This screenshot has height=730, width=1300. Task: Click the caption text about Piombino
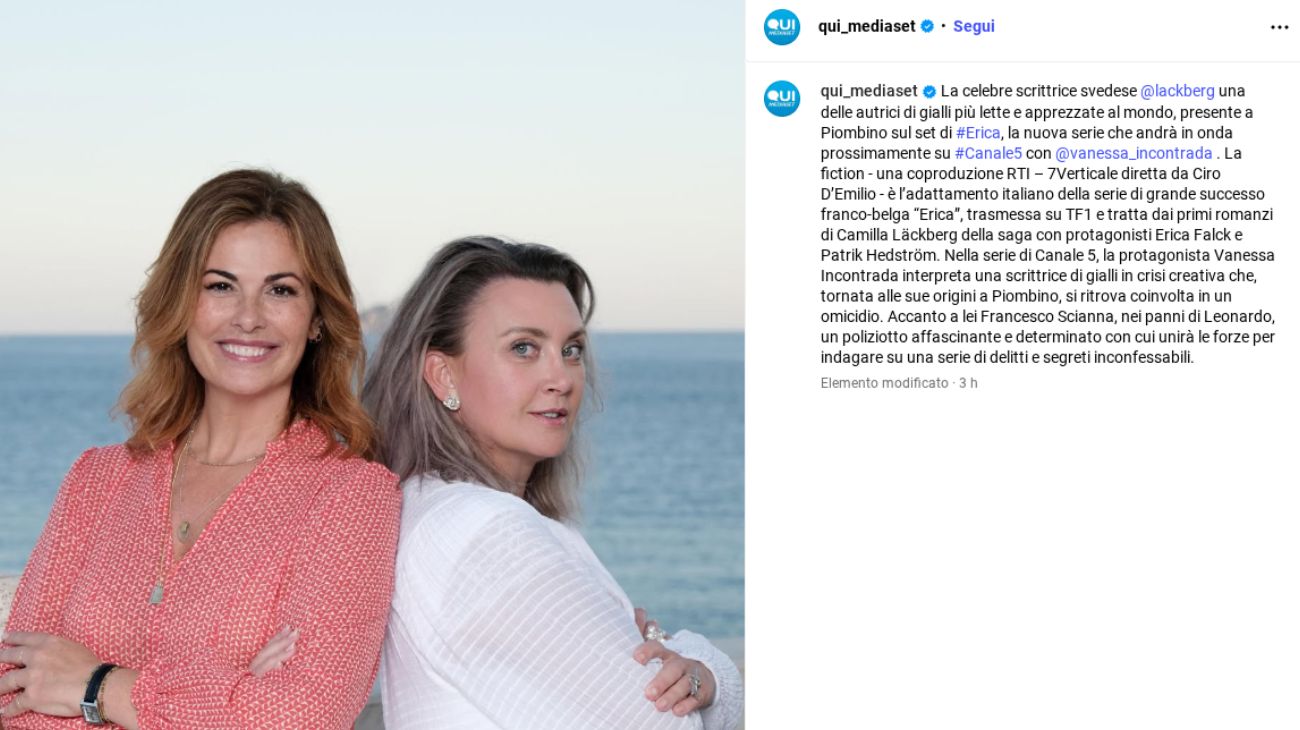[x=1048, y=224]
